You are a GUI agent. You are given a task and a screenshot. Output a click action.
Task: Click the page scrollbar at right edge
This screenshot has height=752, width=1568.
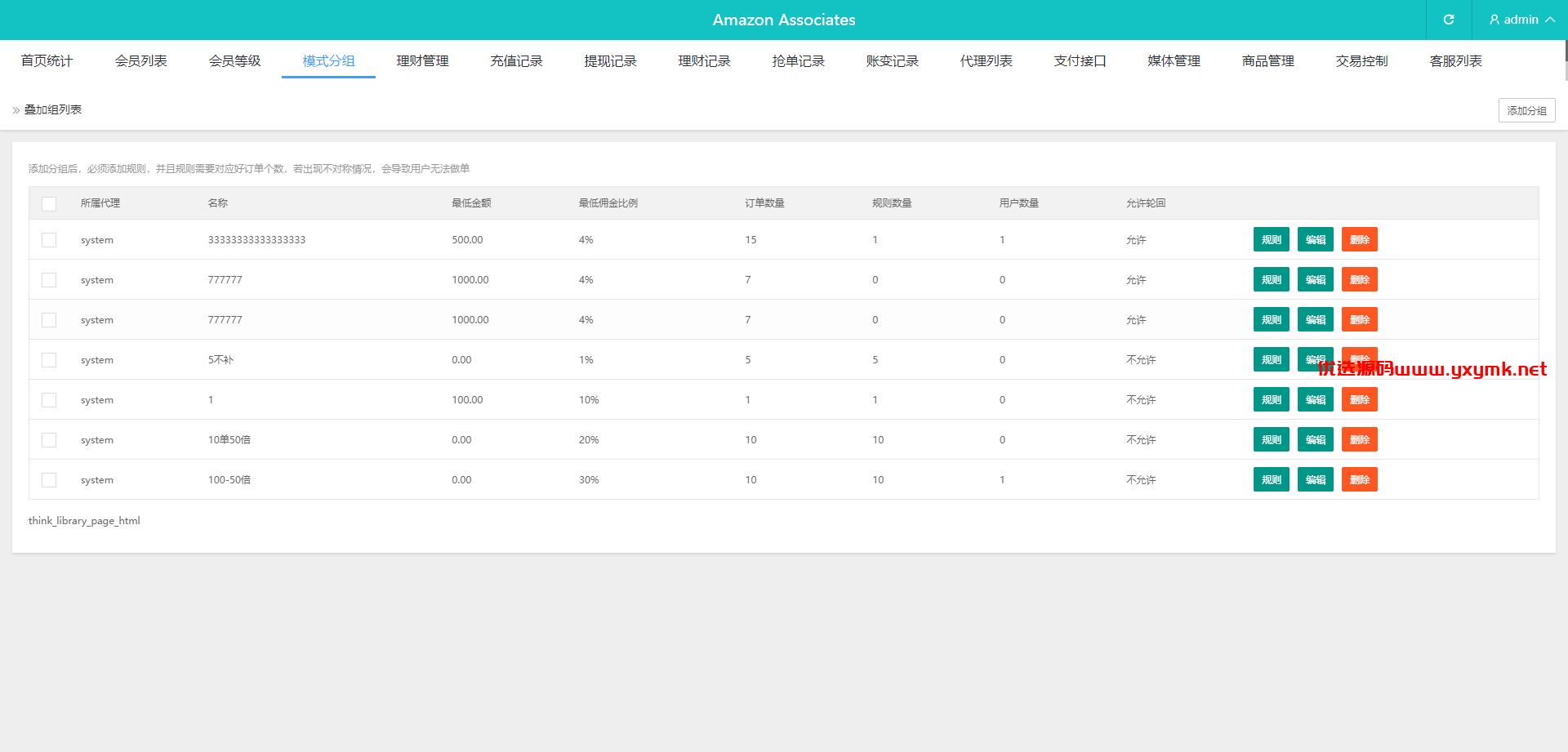point(1566,61)
